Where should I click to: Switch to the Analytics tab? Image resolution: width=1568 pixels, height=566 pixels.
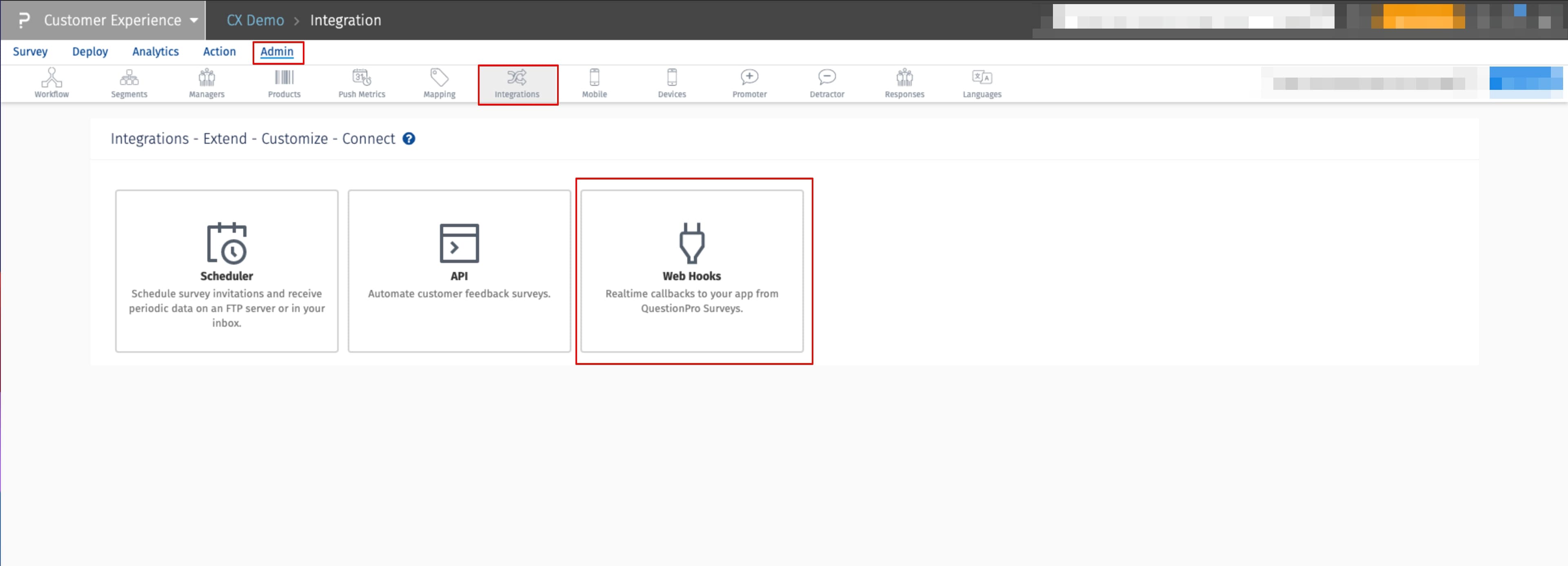(155, 52)
